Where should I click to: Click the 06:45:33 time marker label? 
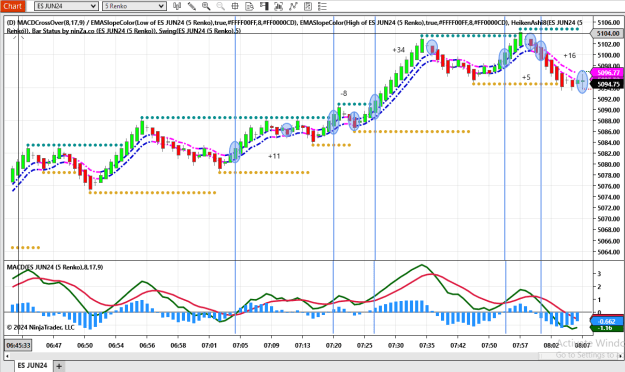pyautogui.click(x=19, y=345)
